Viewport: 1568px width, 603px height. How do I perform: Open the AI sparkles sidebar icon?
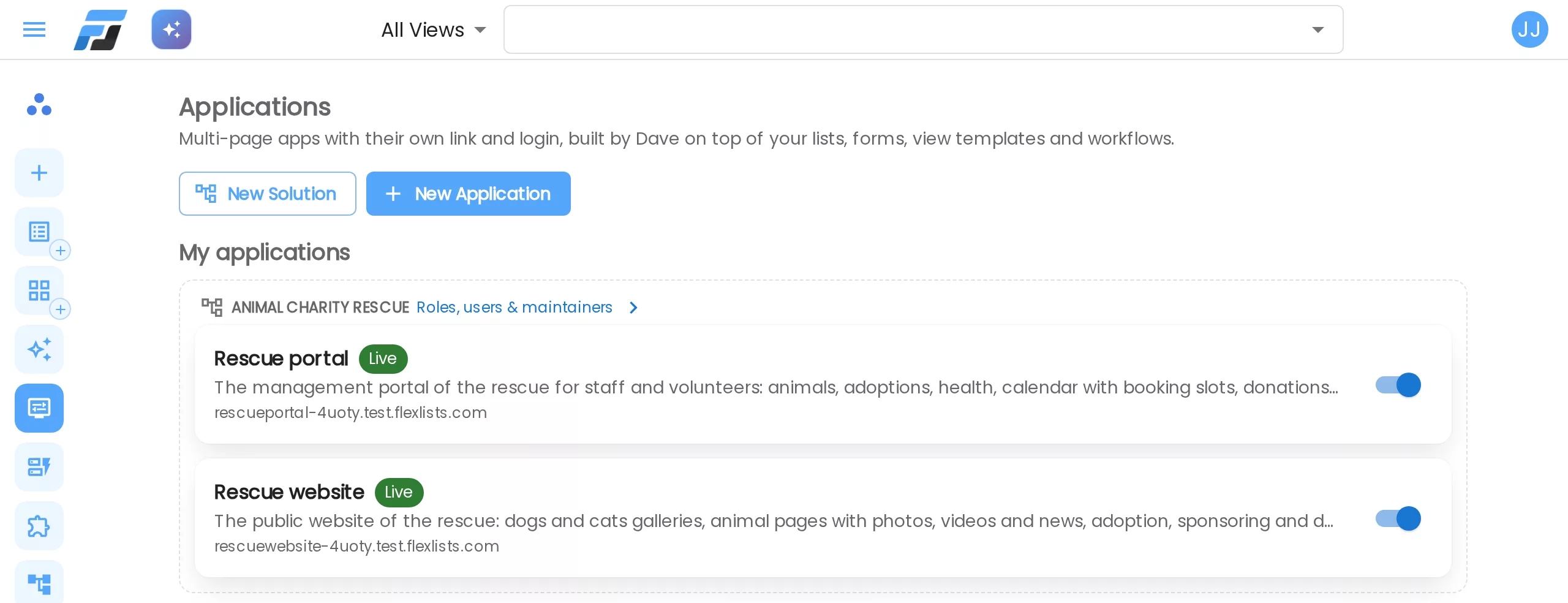(x=39, y=349)
